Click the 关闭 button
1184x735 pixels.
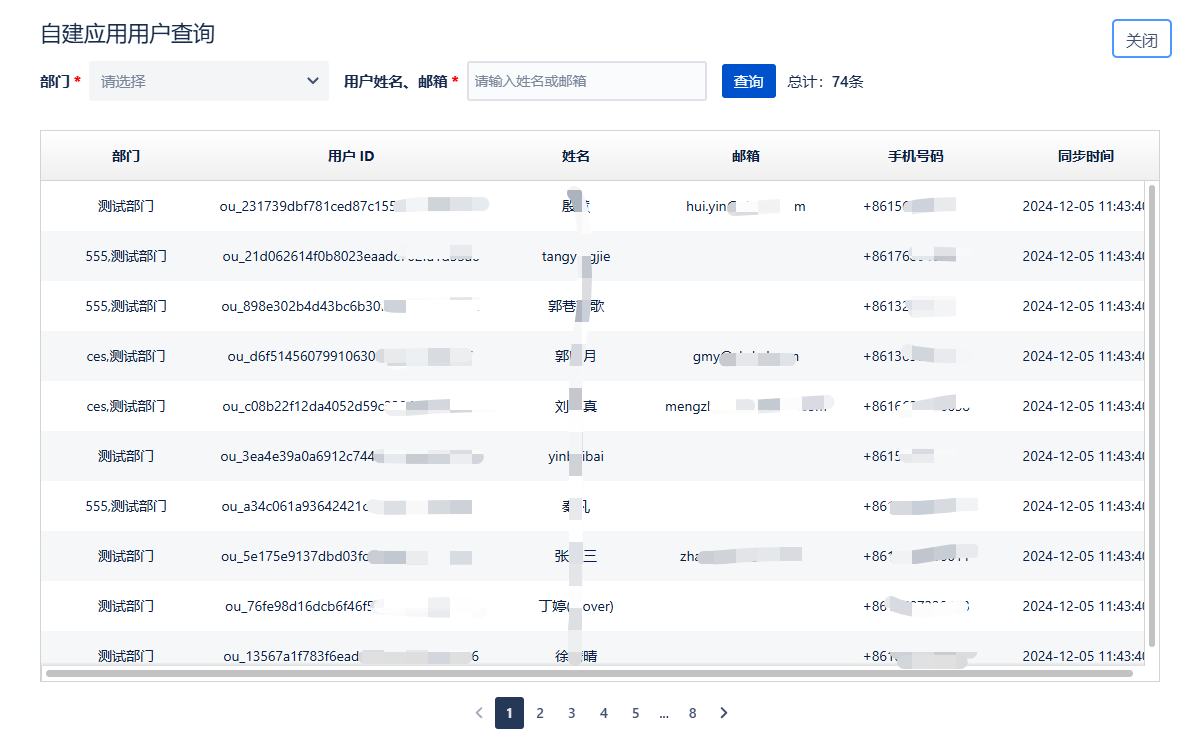click(x=1141, y=39)
